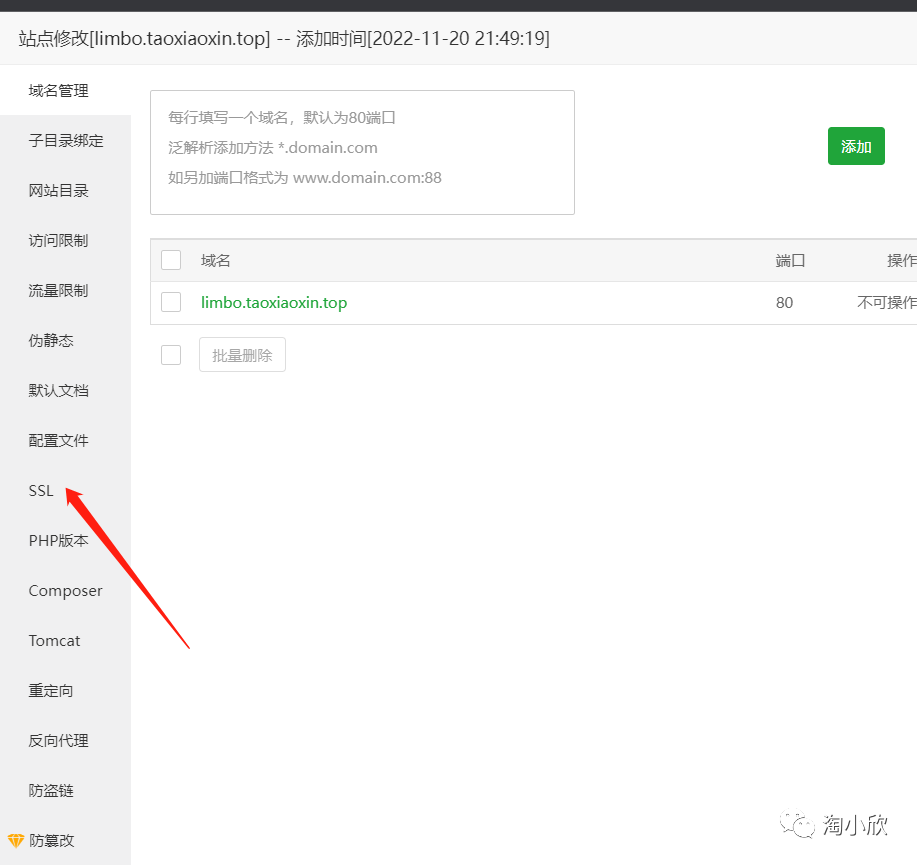The image size is (917, 865).
Task: Tick the select-all checkbox in table header
Action: pos(171,260)
